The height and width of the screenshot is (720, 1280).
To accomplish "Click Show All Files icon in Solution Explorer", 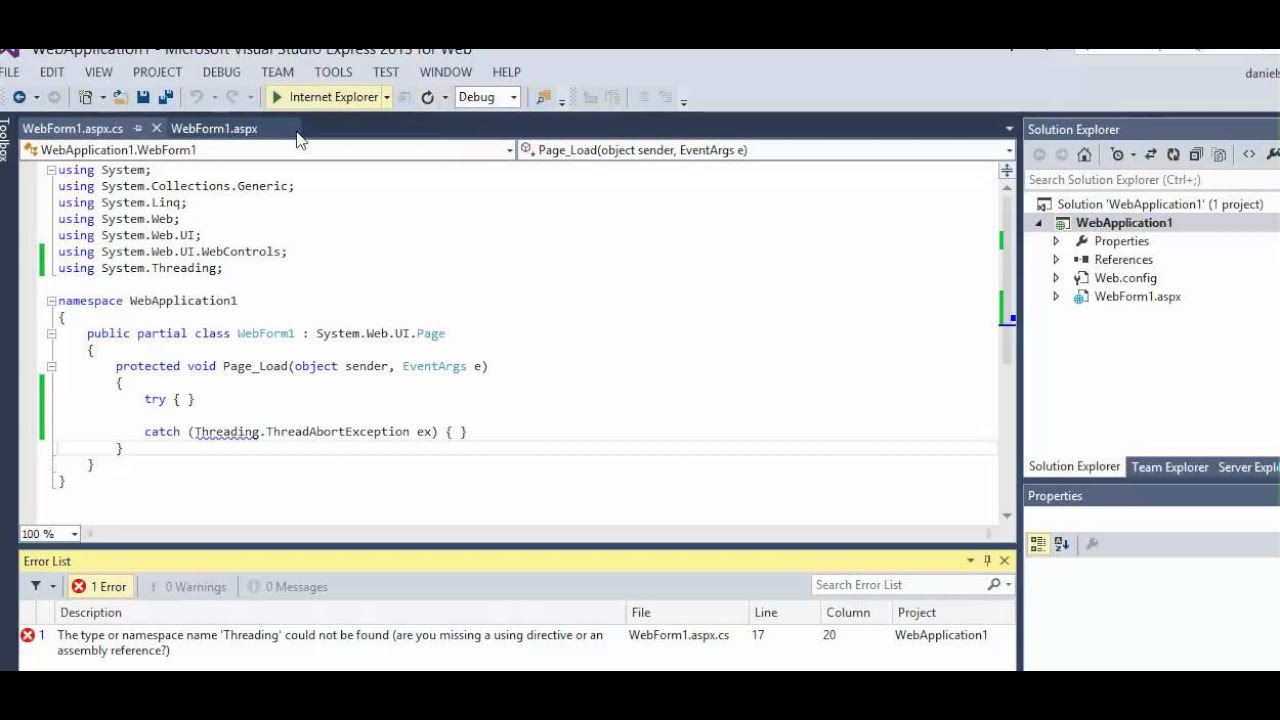I will click(x=1219, y=154).
